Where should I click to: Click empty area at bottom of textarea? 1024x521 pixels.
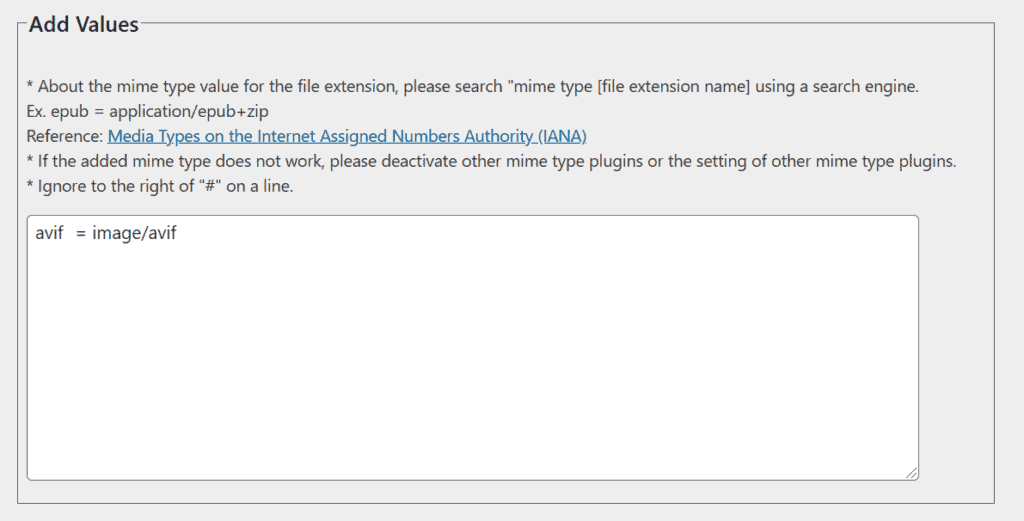472,440
